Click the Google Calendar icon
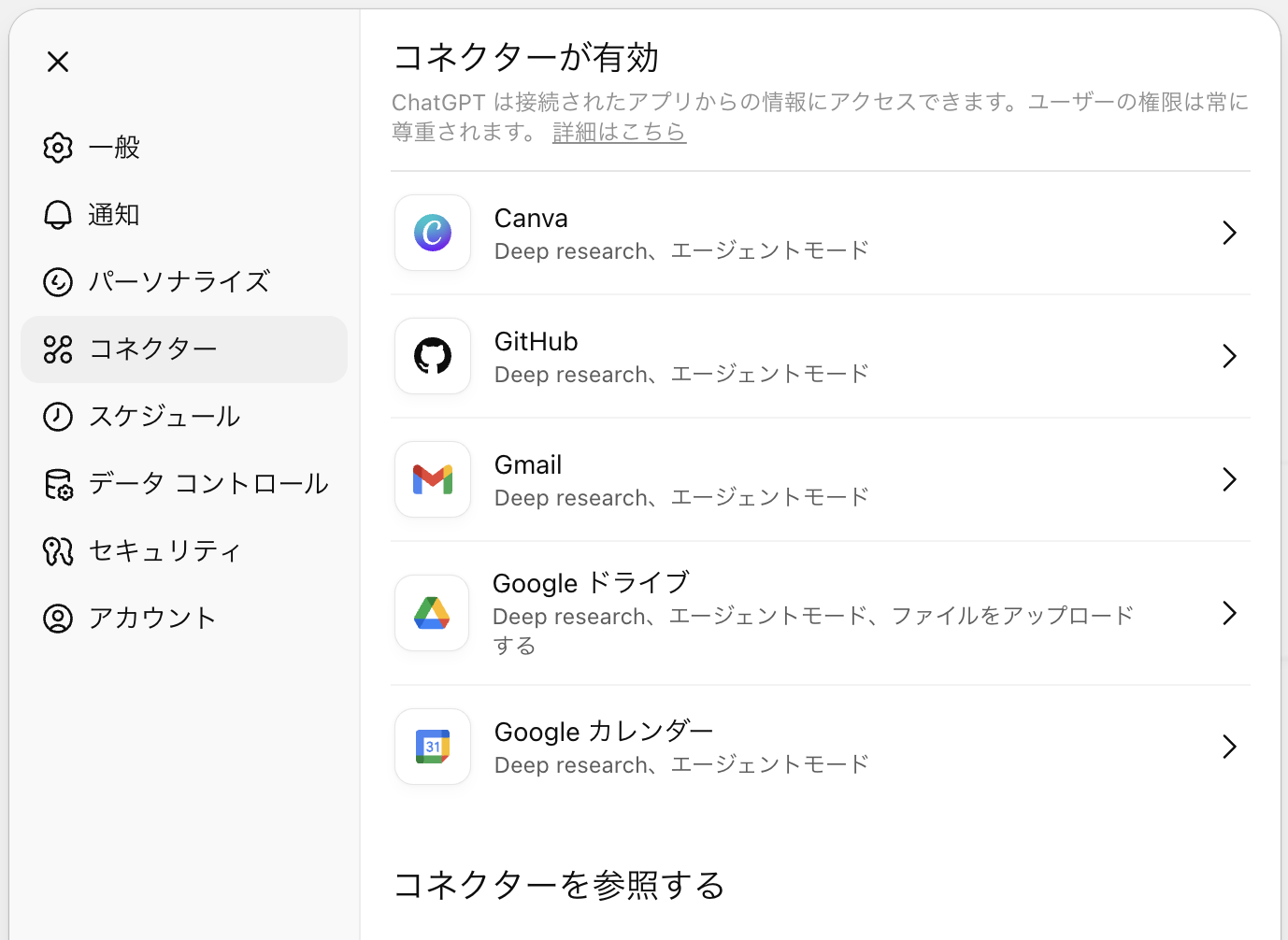The height and width of the screenshot is (940, 1288). [x=433, y=747]
